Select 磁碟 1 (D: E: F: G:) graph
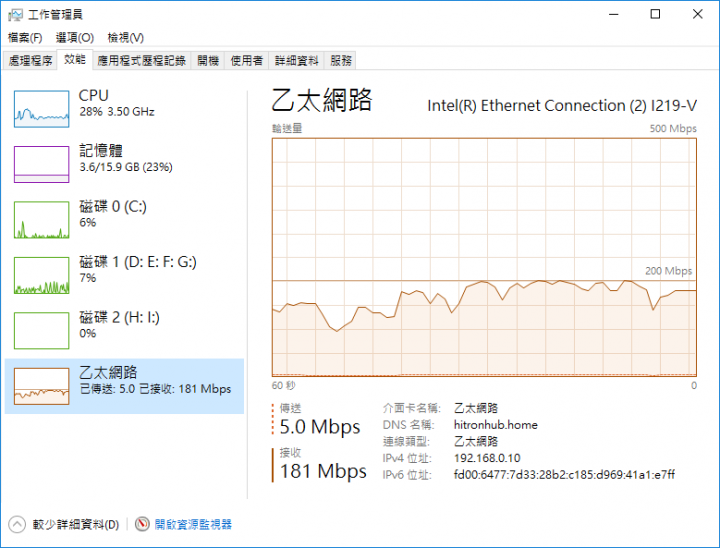The height and width of the screenshot is (548, 720). 41,276
